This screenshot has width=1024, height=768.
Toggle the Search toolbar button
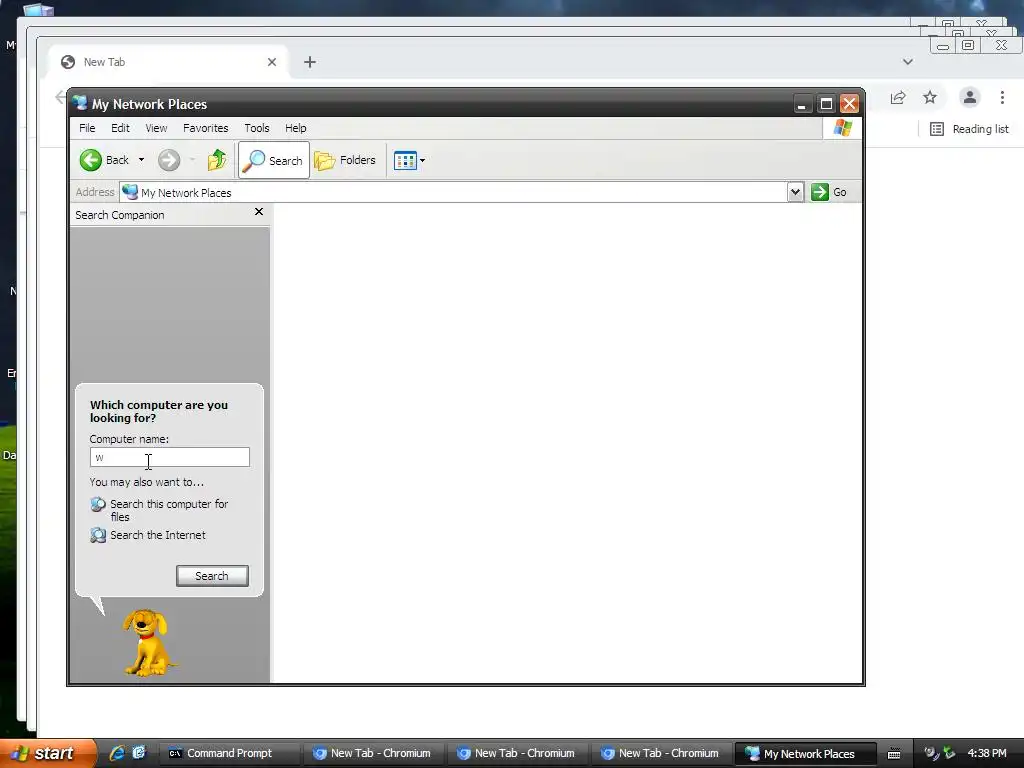click(x=274, y=160)
